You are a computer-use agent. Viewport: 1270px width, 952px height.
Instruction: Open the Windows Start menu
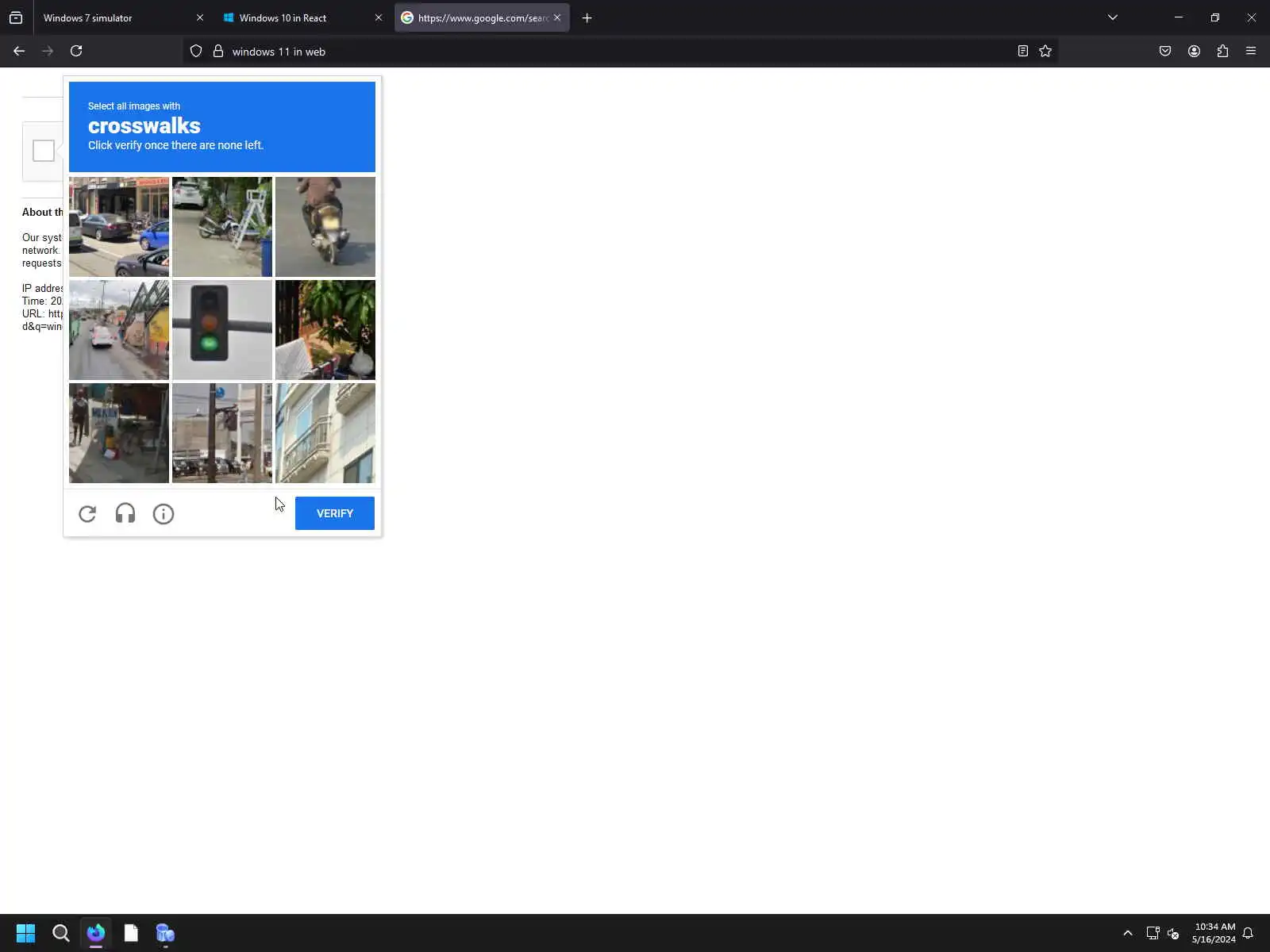tap(25, 933)
